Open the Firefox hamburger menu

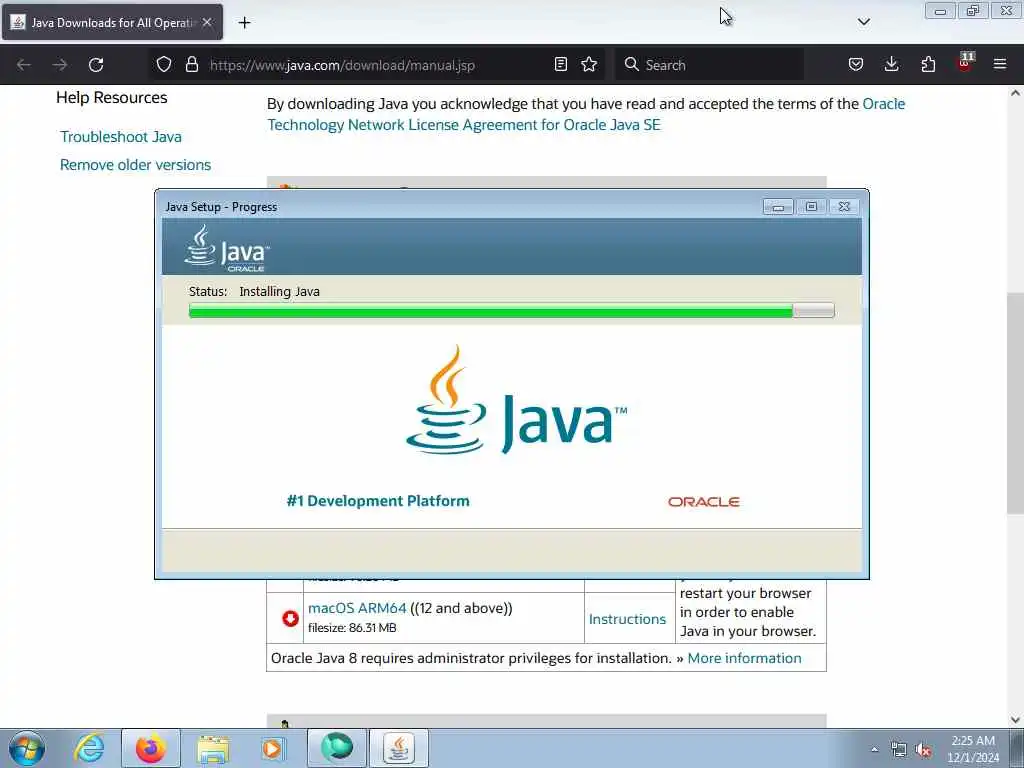1000,65
